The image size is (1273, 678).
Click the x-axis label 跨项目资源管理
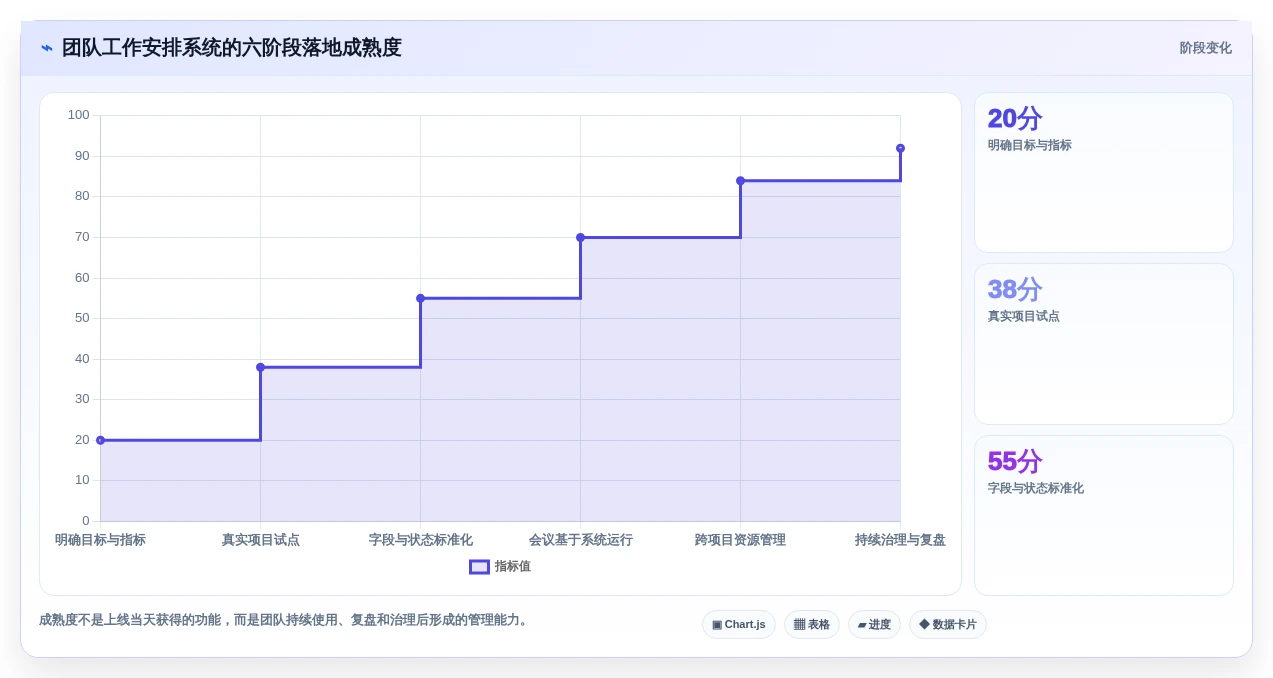point(740,540)
